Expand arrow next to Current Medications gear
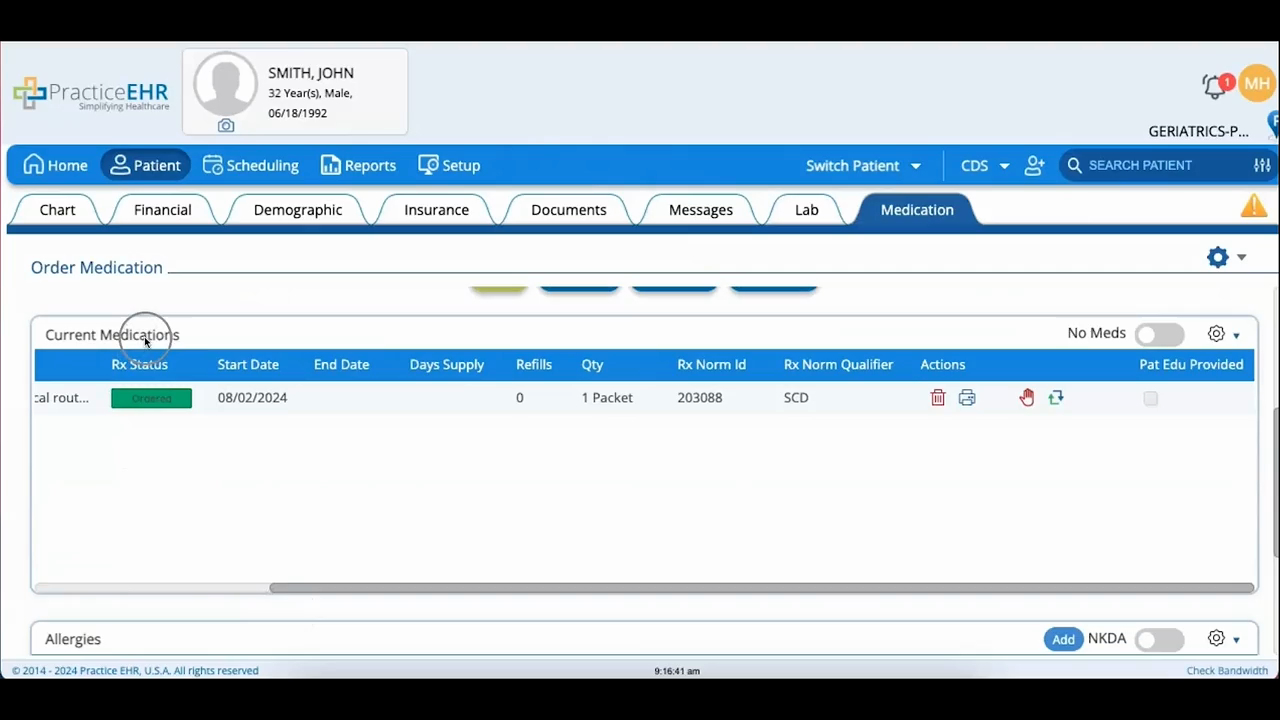This screenshot has width=1280, height=720. 1237,335
